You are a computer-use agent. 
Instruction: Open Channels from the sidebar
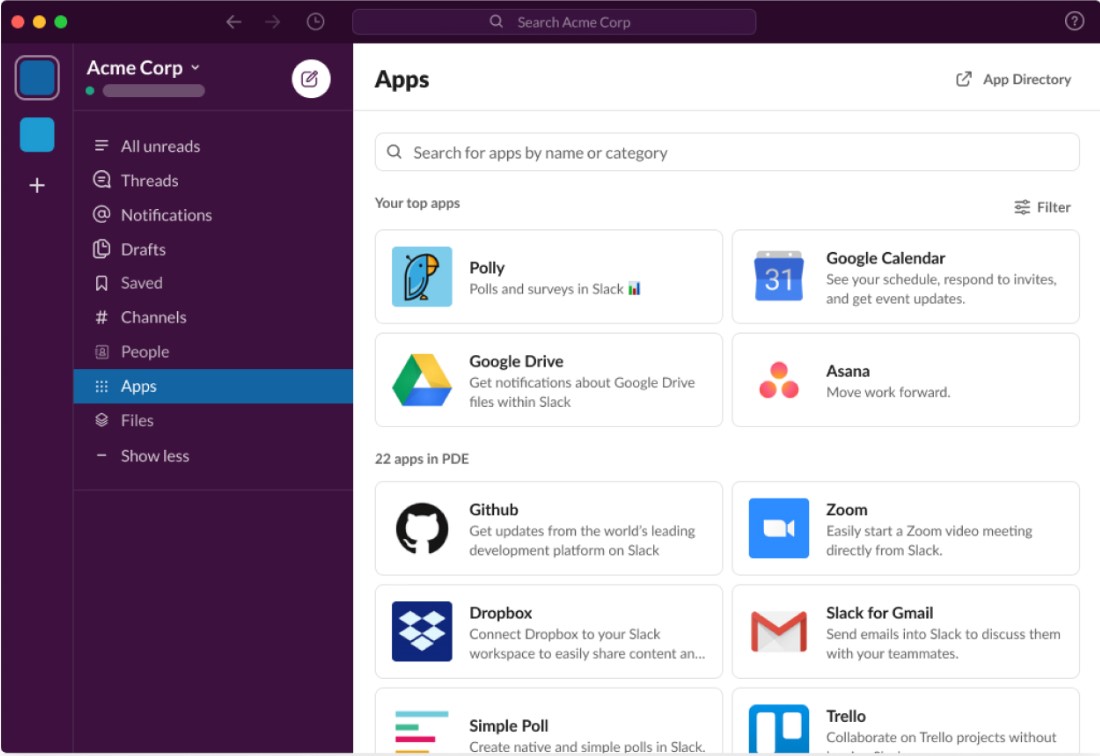(x=153, y=317)
